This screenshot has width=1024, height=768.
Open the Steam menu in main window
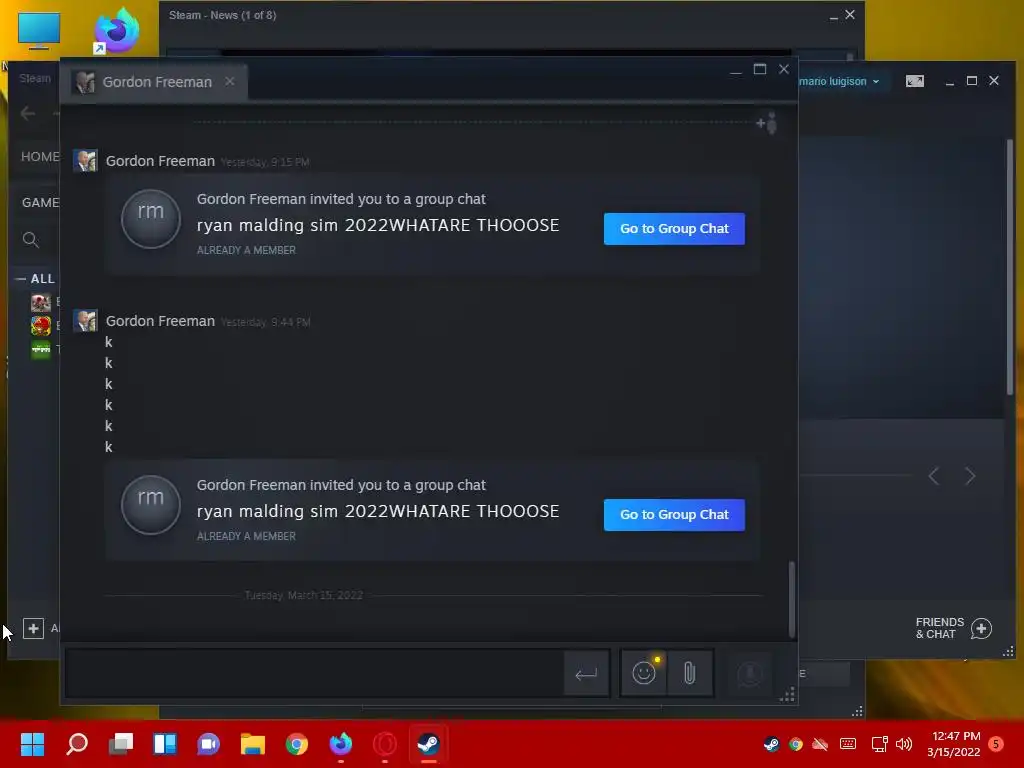coord(35,78)
